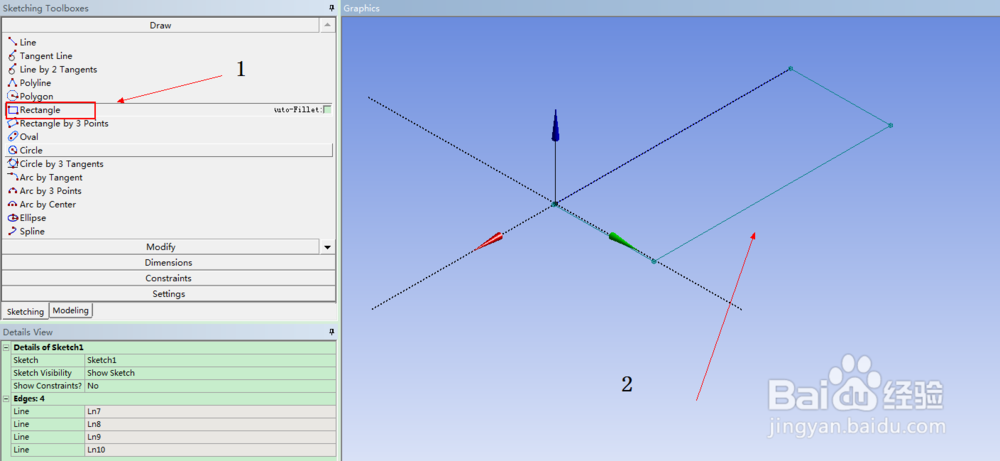Select the Arc by Tangent icon
Screen dimensions: 1000x461
pyautogui.click(x=12, y=177)
